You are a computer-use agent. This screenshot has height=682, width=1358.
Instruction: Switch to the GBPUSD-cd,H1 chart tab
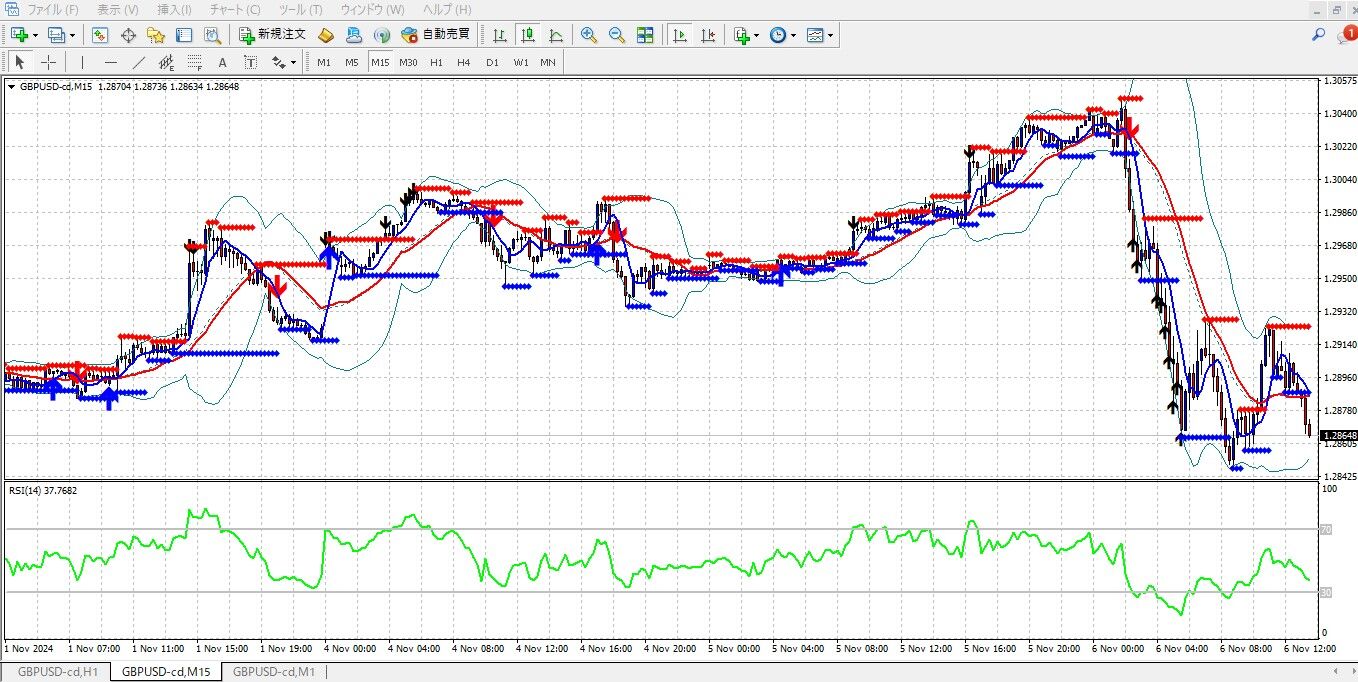tap(58, 672)
